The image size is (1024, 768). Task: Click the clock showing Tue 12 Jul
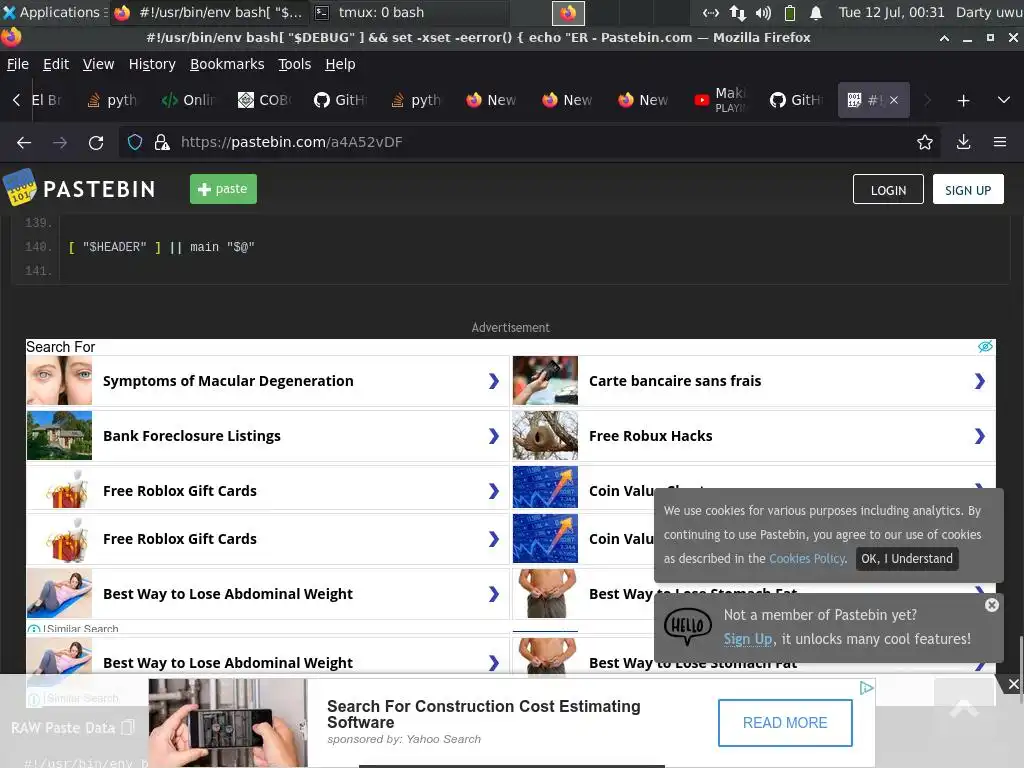tap(891, 12)
